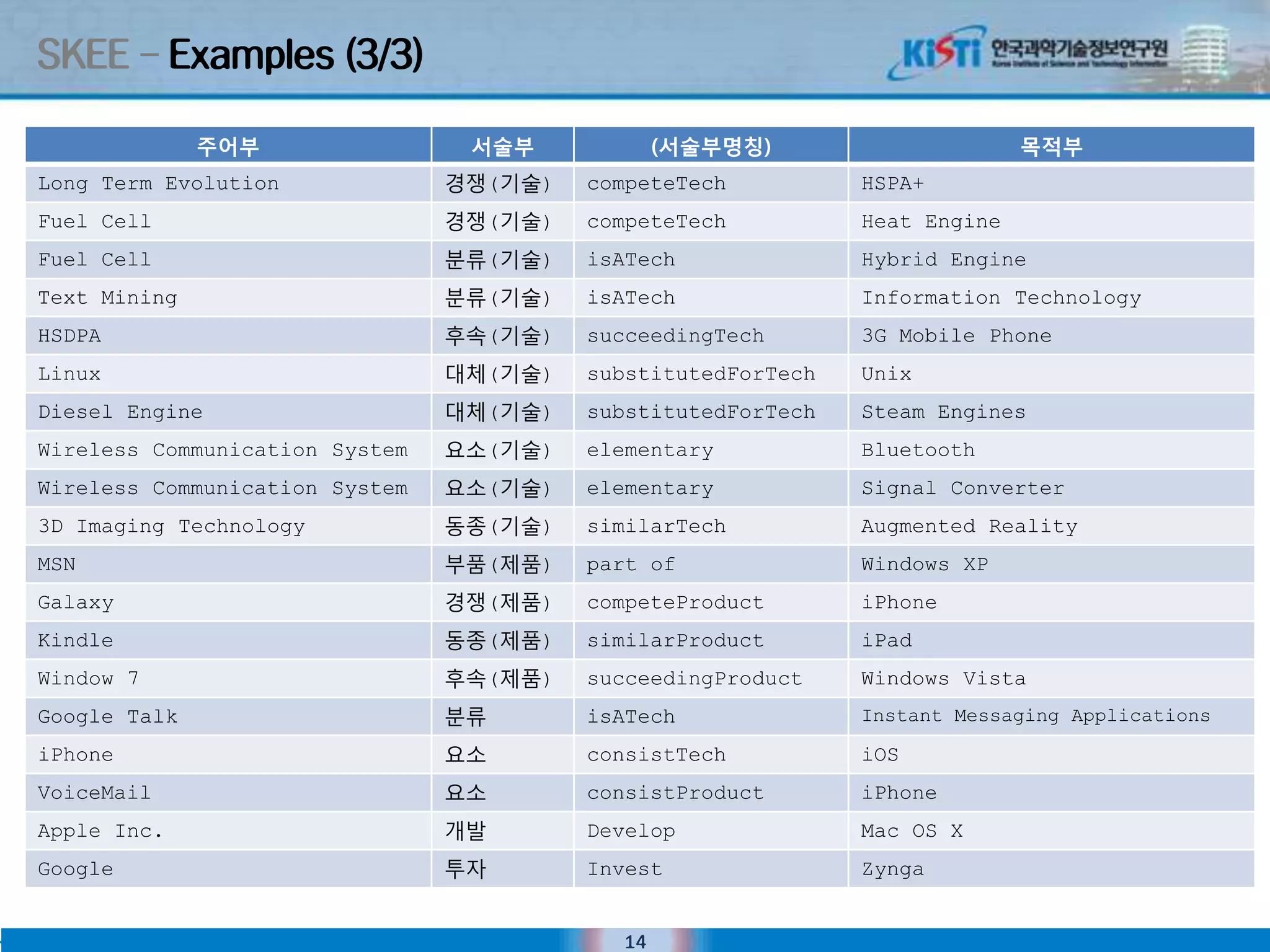Click the 'Instant Messaging Applications' cell

tap(1051, 717)
